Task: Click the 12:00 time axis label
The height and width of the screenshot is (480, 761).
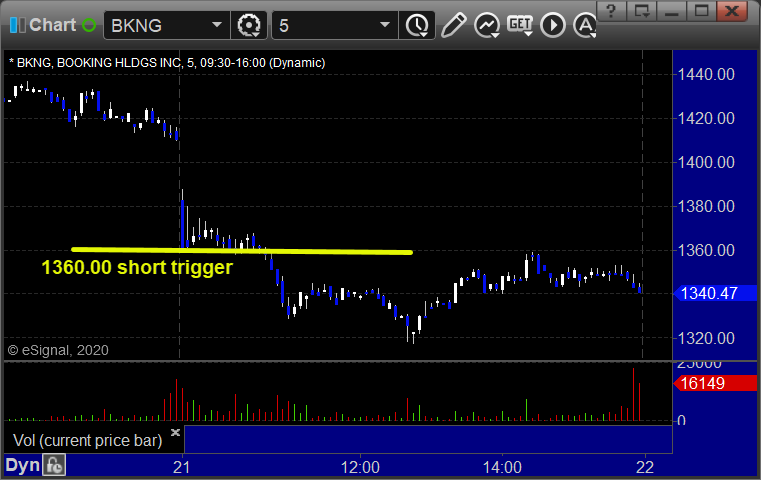Action: pos(360,467)
